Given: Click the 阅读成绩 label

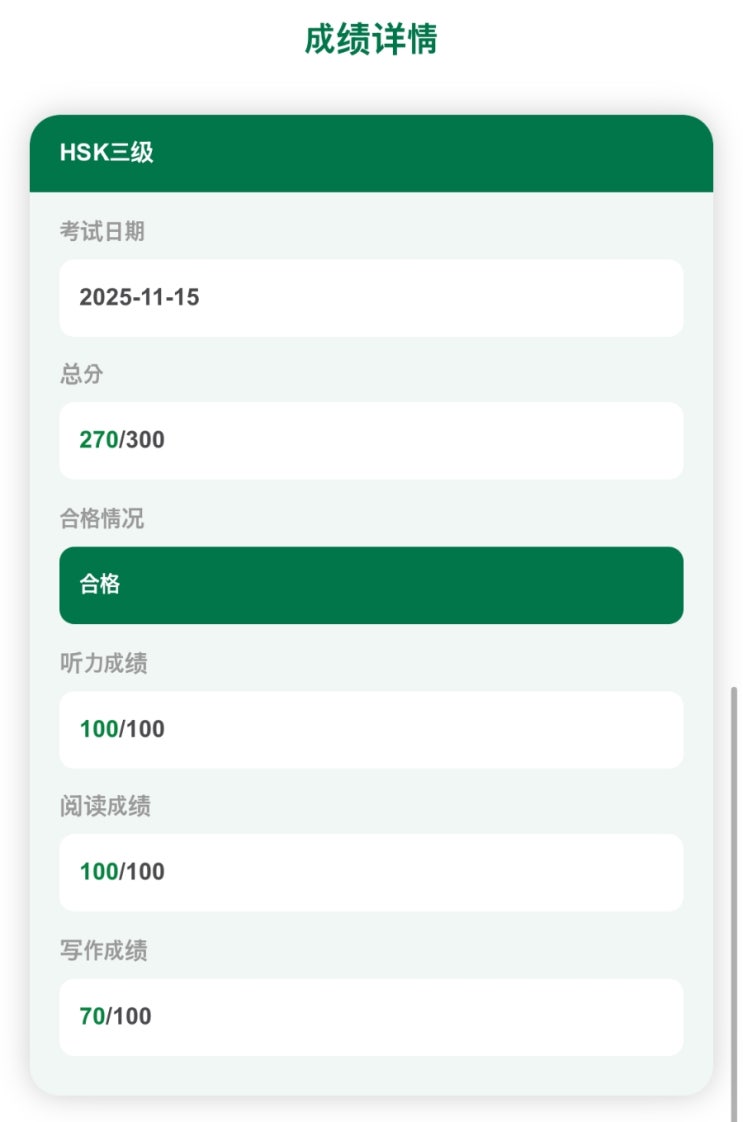Looking at the screenshot, I should [x=105, y=806].
